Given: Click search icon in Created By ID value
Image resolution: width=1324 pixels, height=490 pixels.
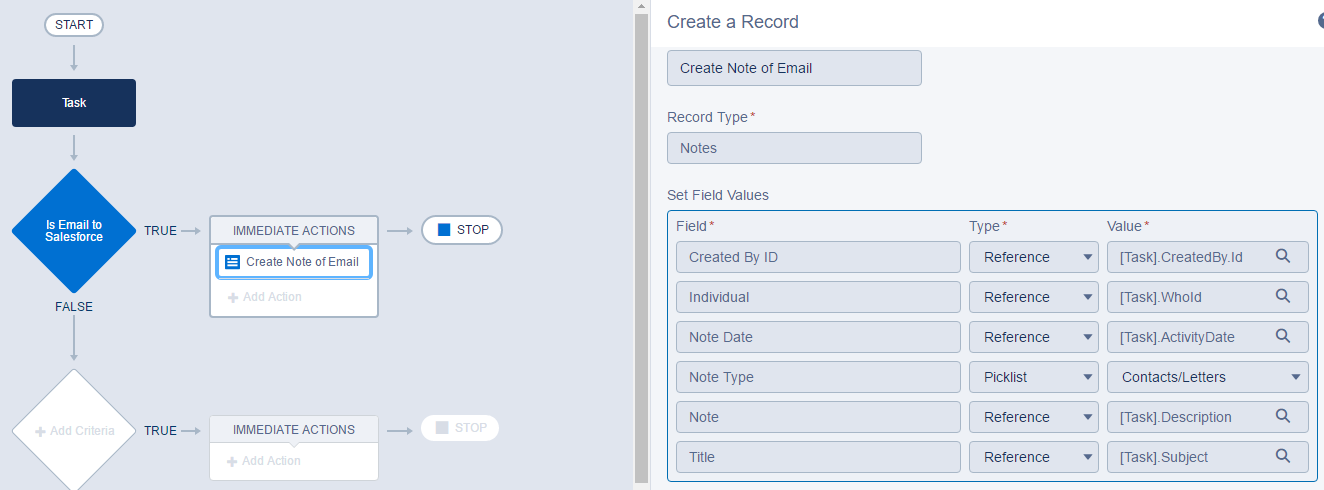Looking at the screenshot, I should click(1283, 257).
